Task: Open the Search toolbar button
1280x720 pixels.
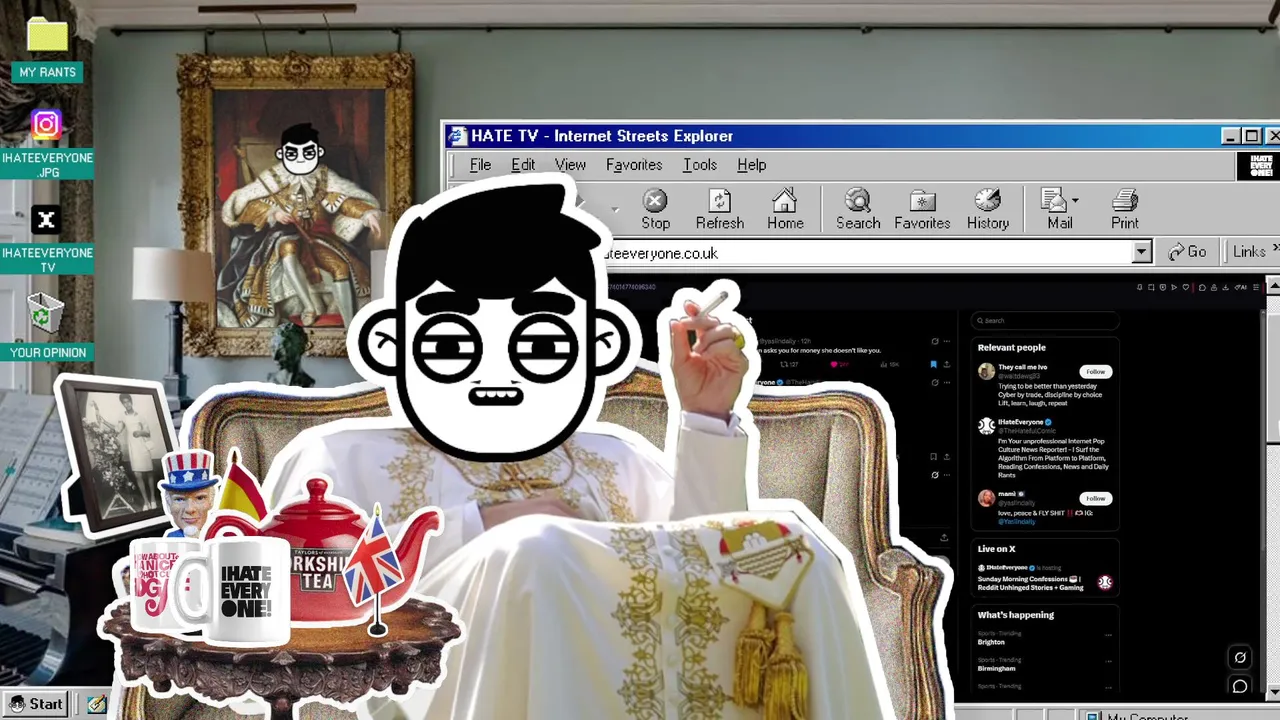Action: pyautogui.click(x=858, y=210)
